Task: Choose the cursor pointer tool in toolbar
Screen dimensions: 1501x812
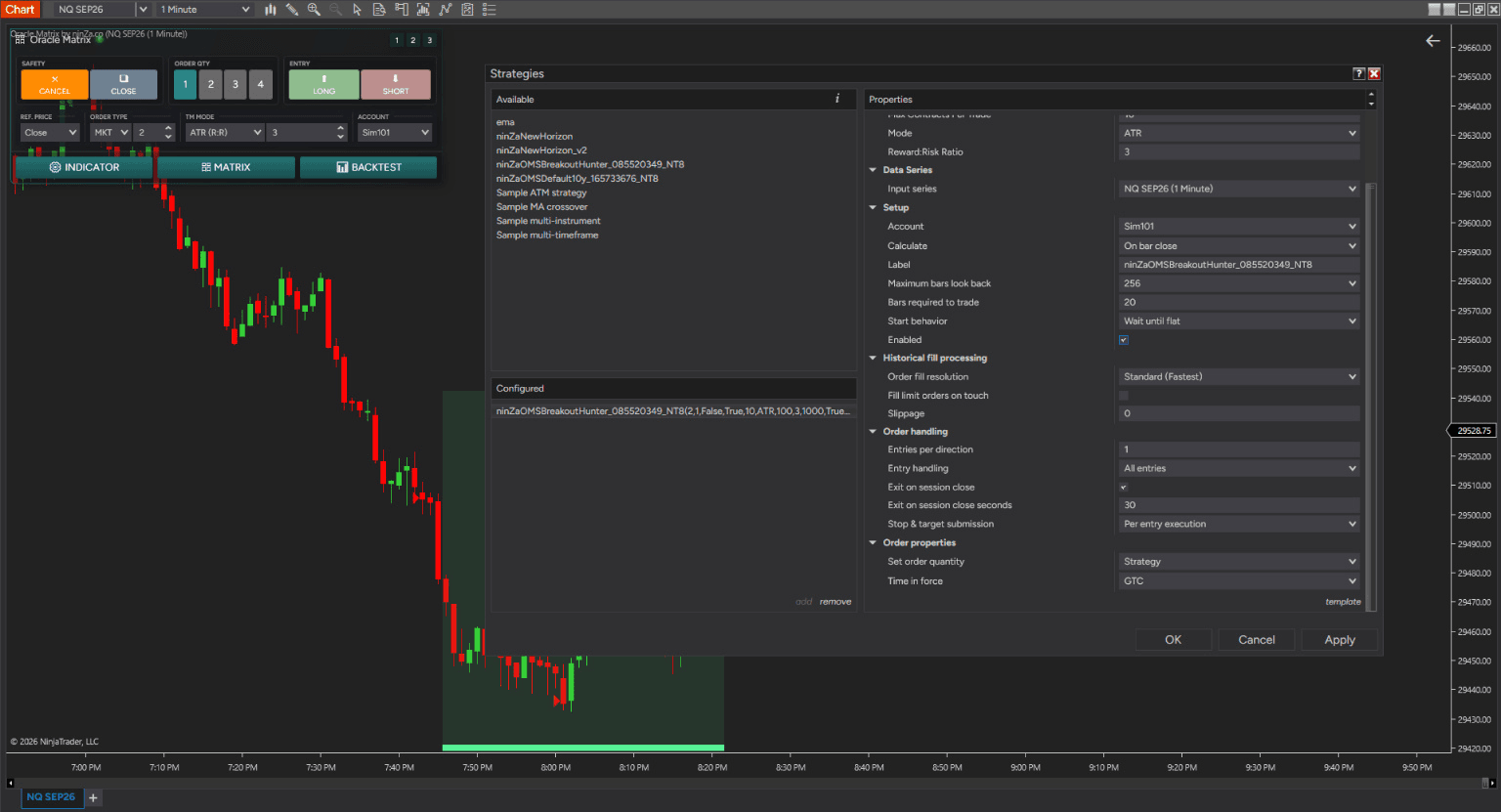Action: (x=357, y=10)
